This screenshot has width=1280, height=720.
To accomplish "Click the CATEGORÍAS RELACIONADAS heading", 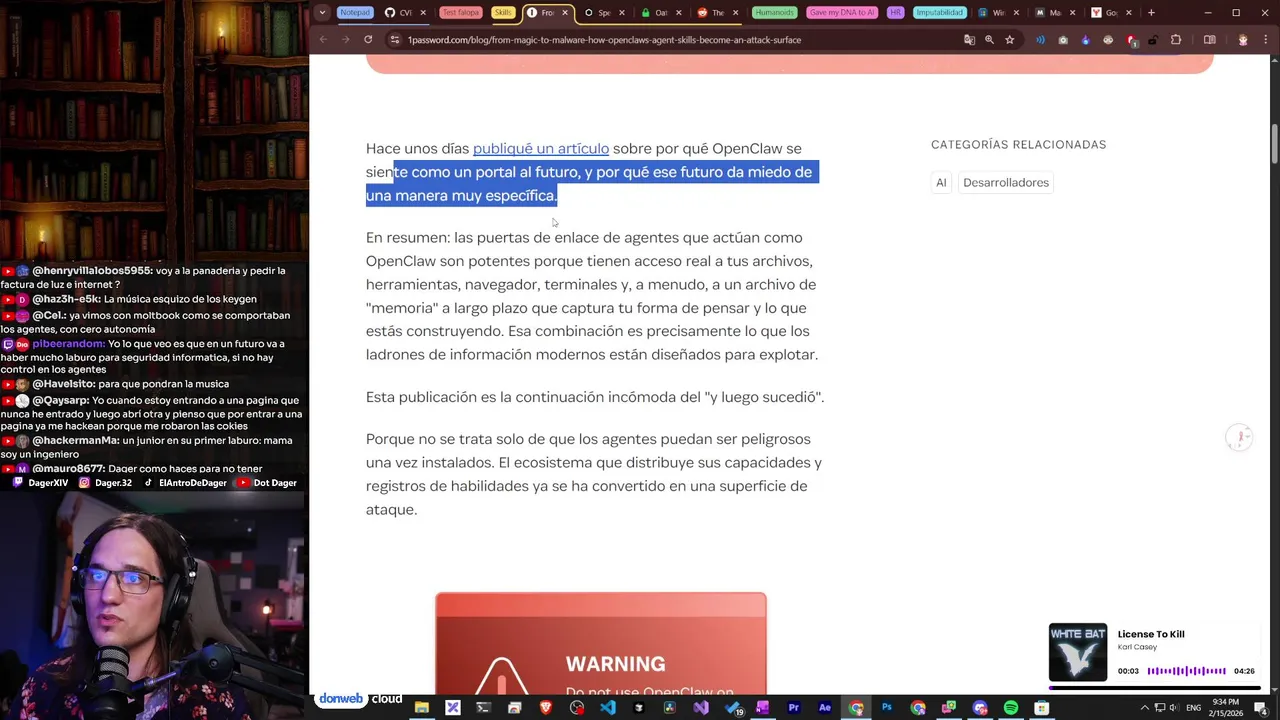I will pyautogui.click(x=1018, y=145).
